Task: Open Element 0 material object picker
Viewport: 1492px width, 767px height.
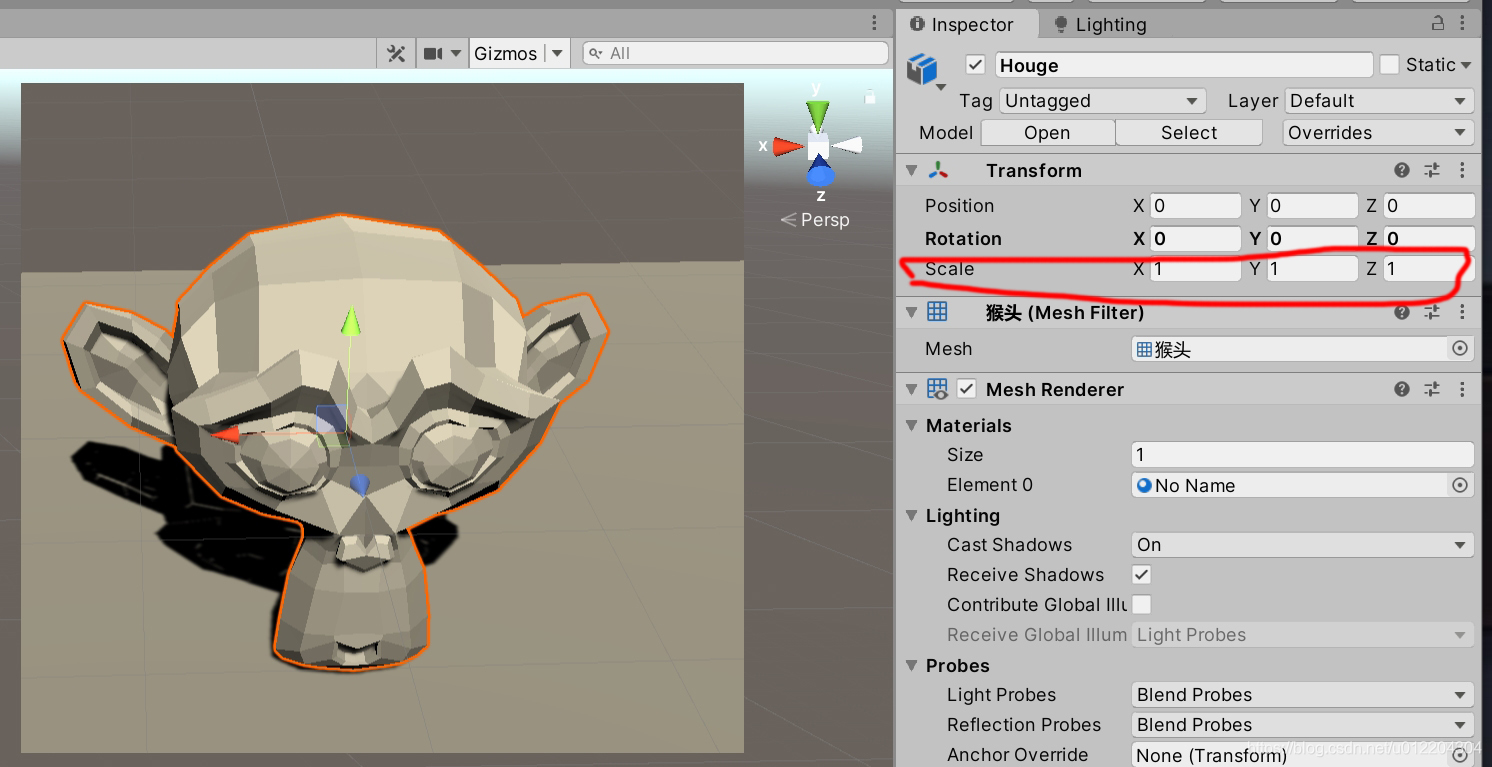Action: coord(1460,485)
